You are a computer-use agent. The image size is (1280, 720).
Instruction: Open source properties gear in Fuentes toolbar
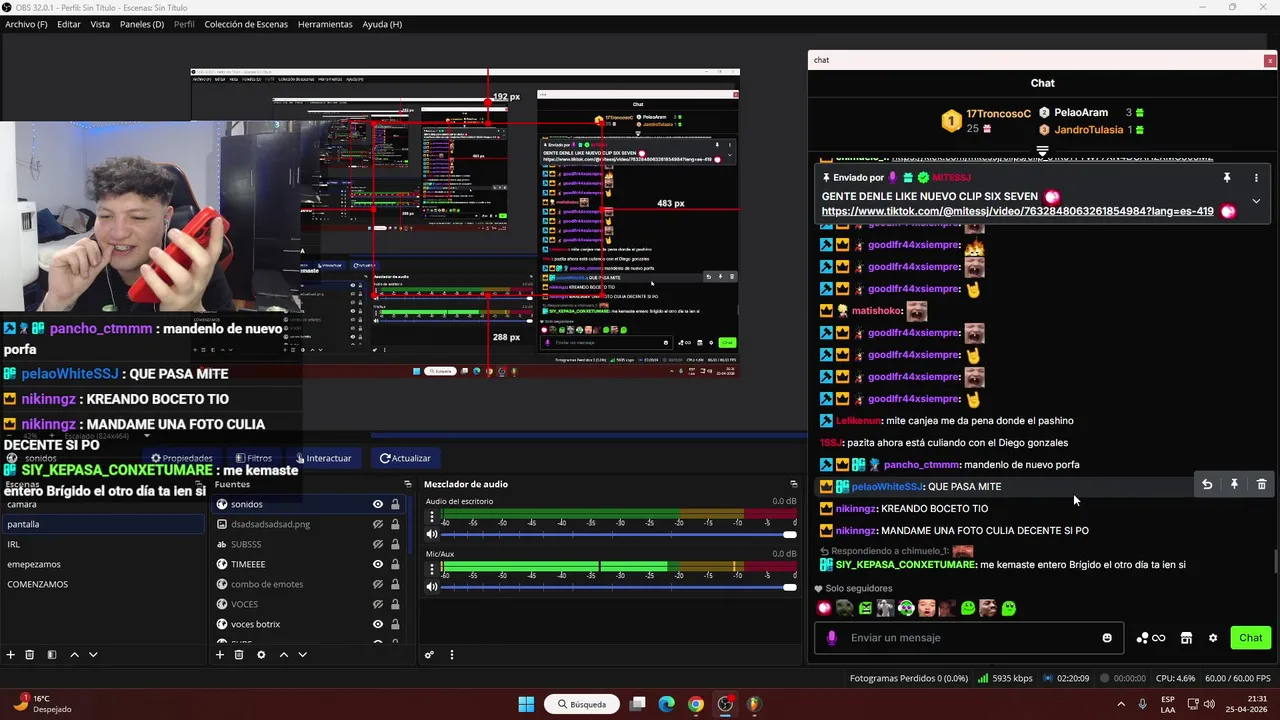click(261, 655)
